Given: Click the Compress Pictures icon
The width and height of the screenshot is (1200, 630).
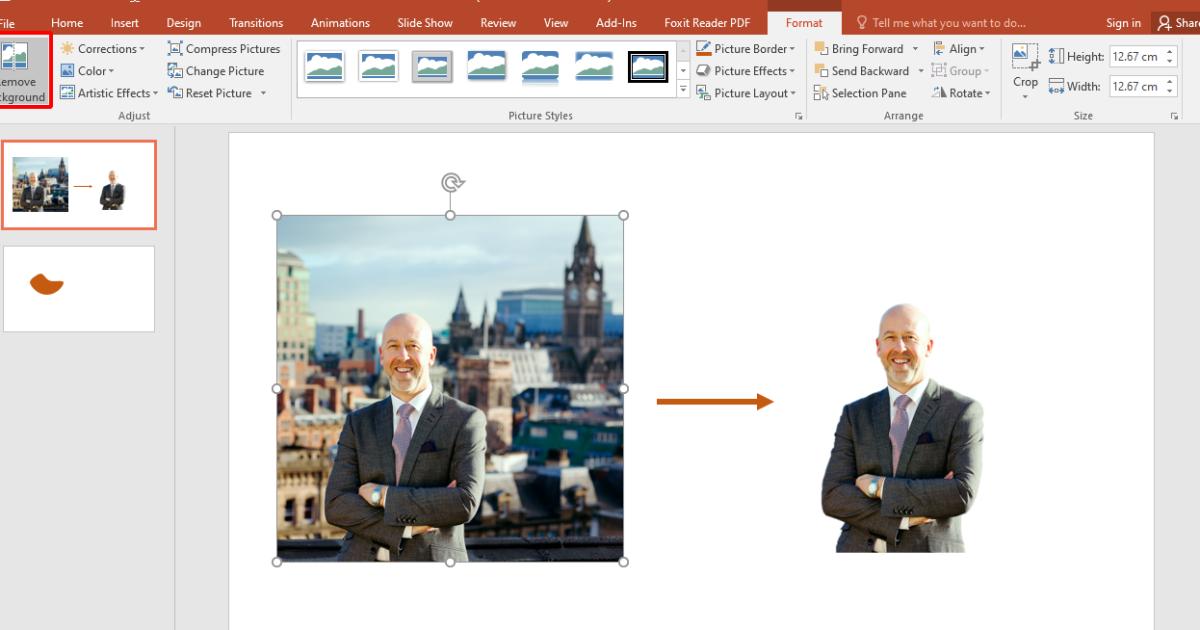Looking at the screenshot, I should [173, 48].
